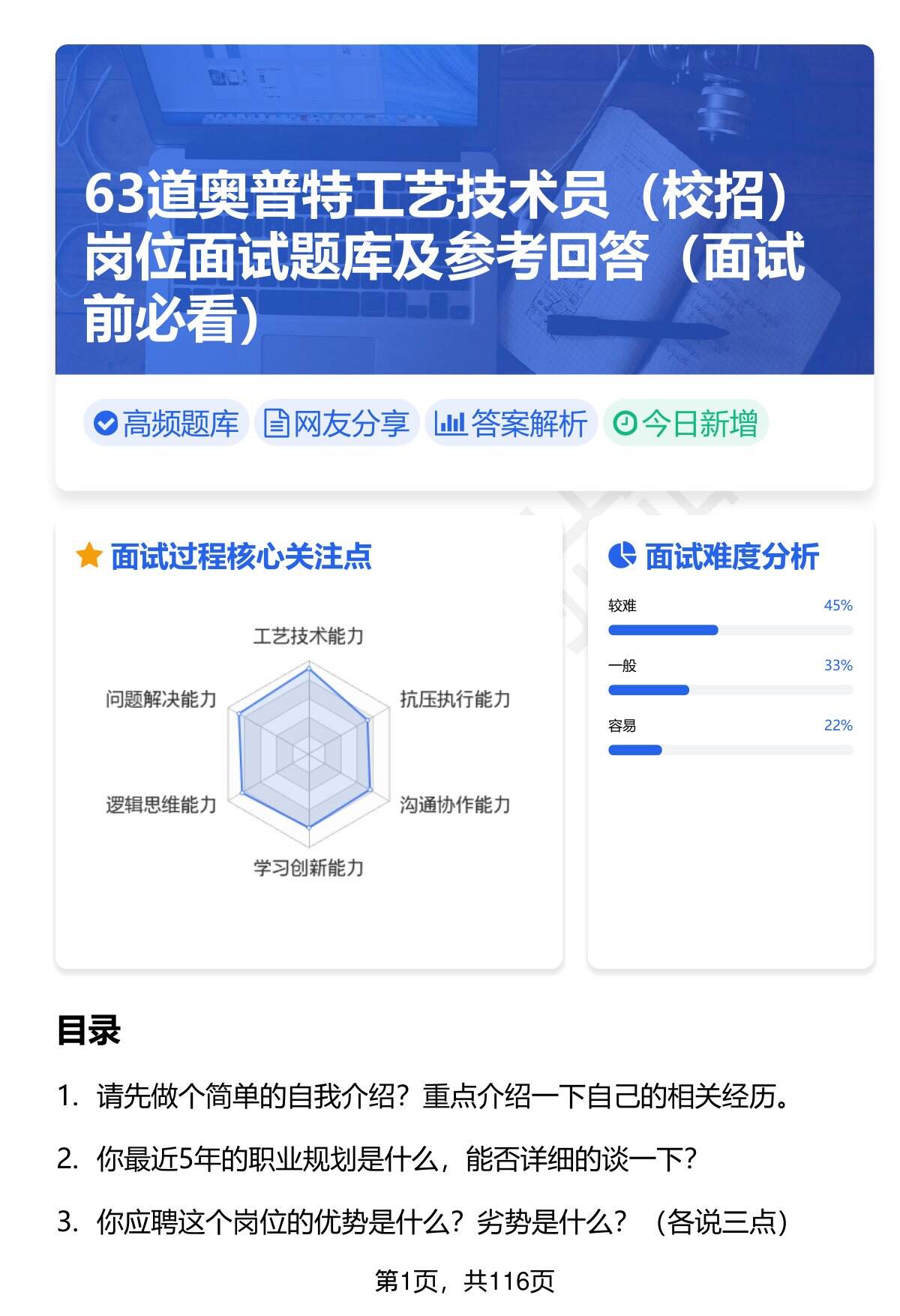Click the checkmark icon beside 高频题库
The width and height of the screenshot is (900, 1316).
tap(106, 424)
